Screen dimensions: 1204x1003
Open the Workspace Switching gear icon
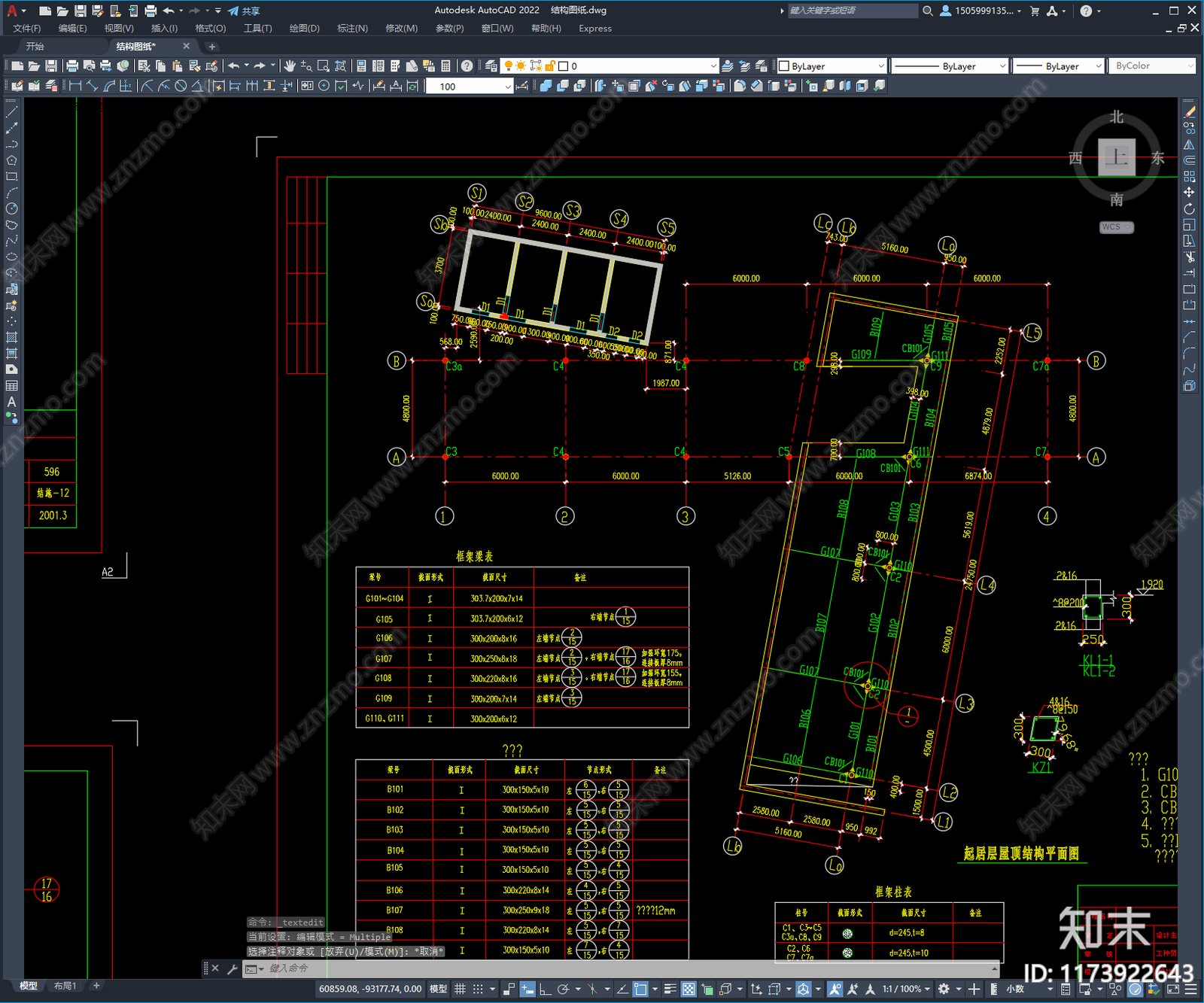(944, 989)
